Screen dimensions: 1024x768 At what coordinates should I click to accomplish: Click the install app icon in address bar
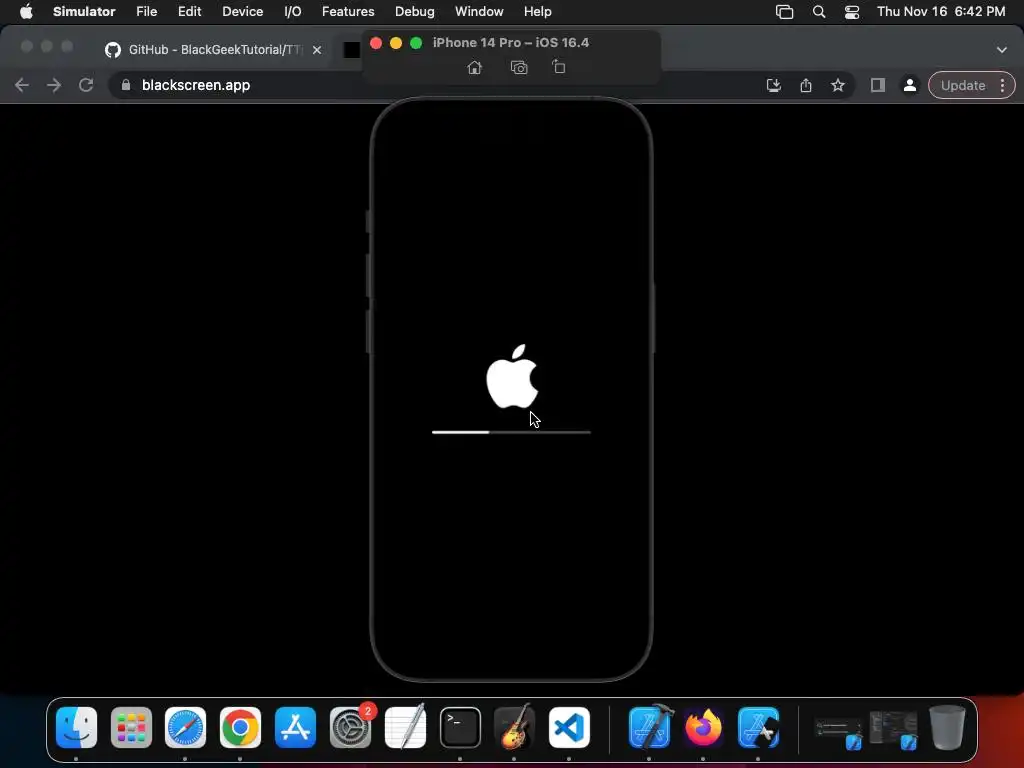774,85
